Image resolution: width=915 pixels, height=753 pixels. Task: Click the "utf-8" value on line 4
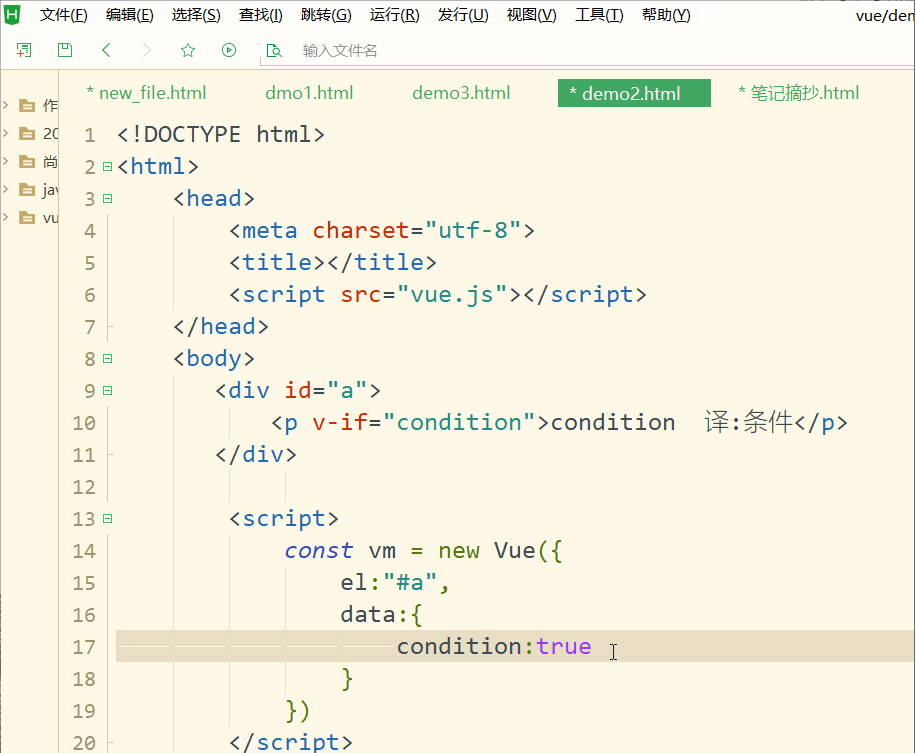tap(473, 231)
